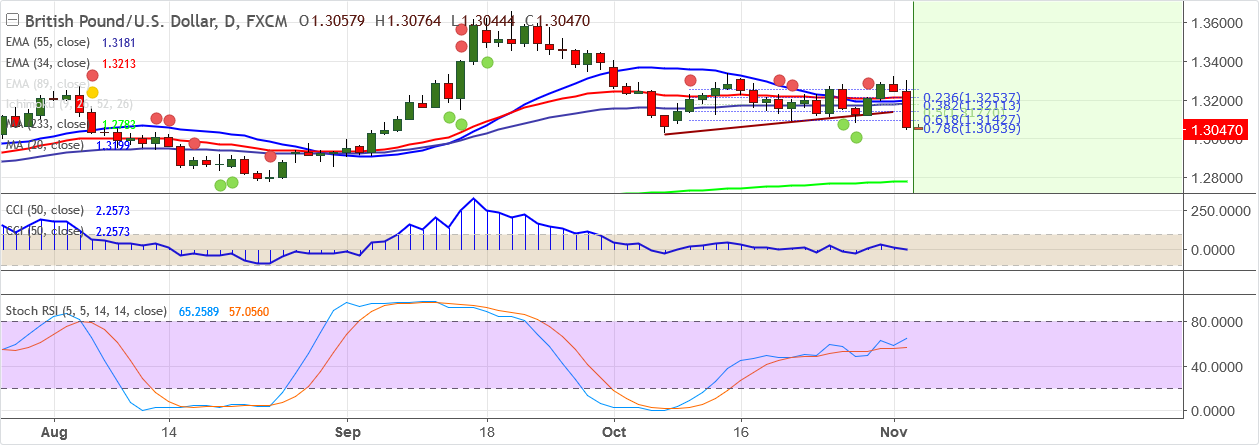Select the hidden EMA (89, close) legend
The width and height of the screenshot is (1259, 445).
pos(47,83)
